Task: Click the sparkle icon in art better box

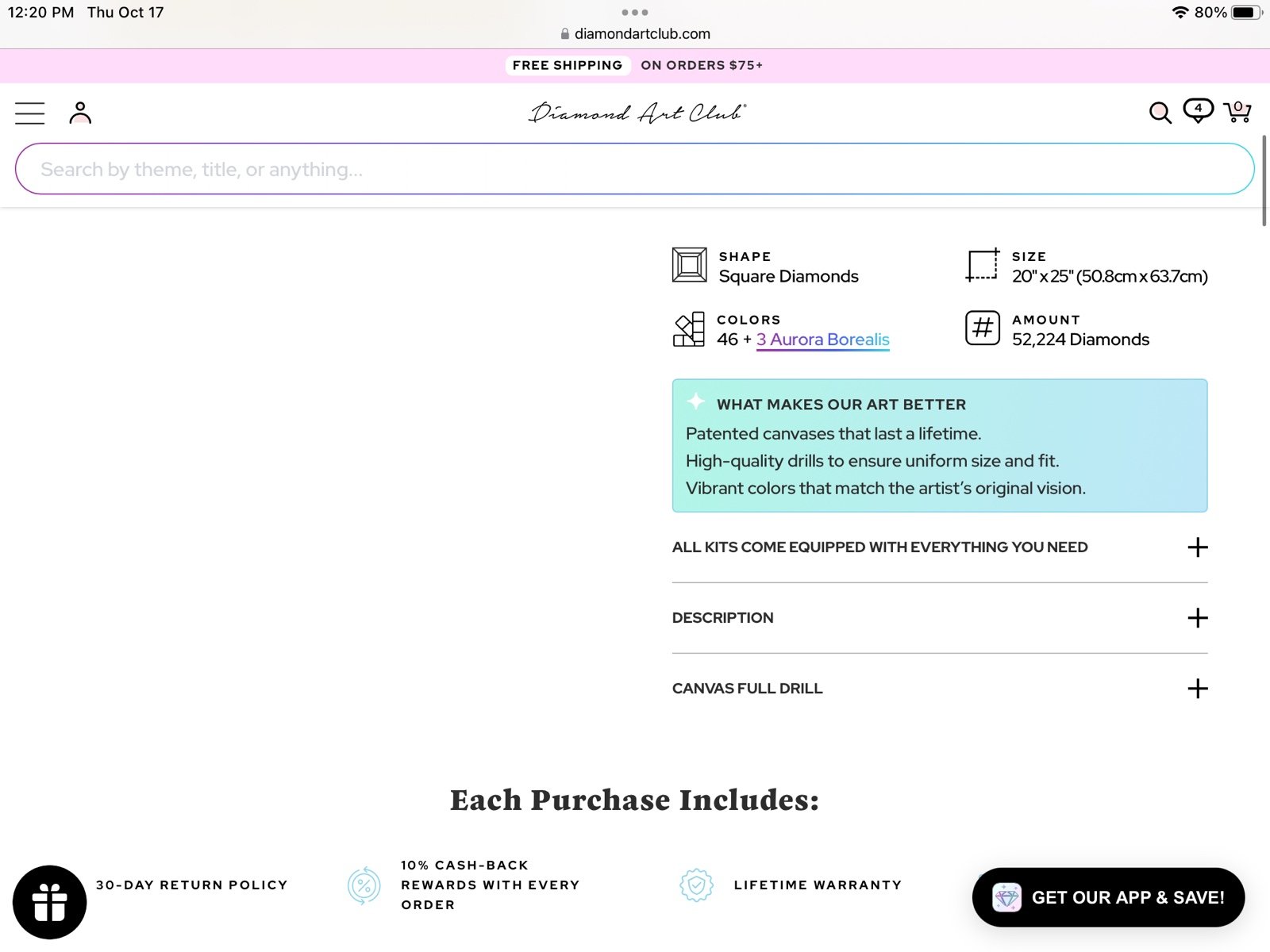Action: [696, 401]
